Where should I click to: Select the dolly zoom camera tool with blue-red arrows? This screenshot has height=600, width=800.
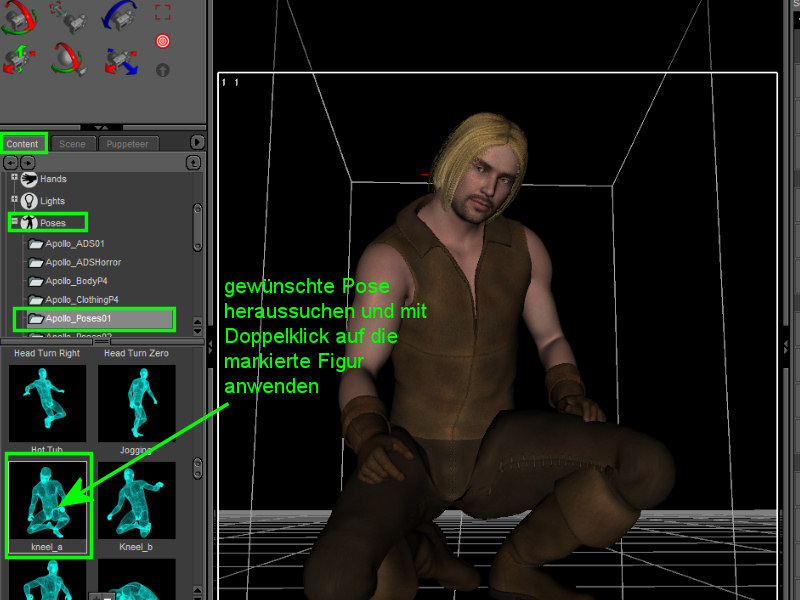click(121, 61)
